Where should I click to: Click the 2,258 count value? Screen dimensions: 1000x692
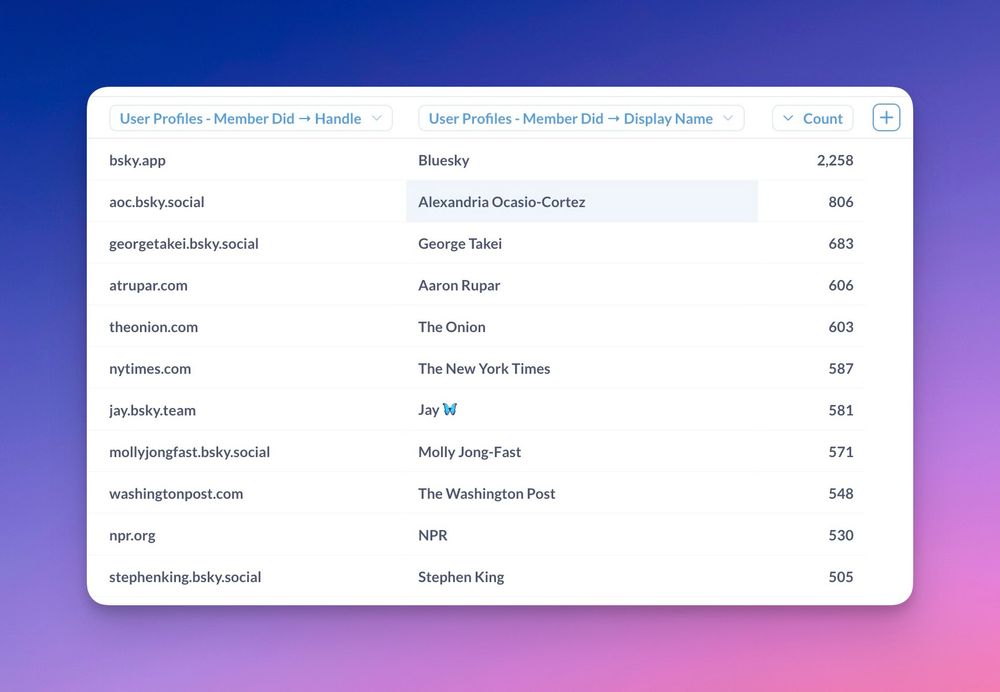tap(835, 160)
